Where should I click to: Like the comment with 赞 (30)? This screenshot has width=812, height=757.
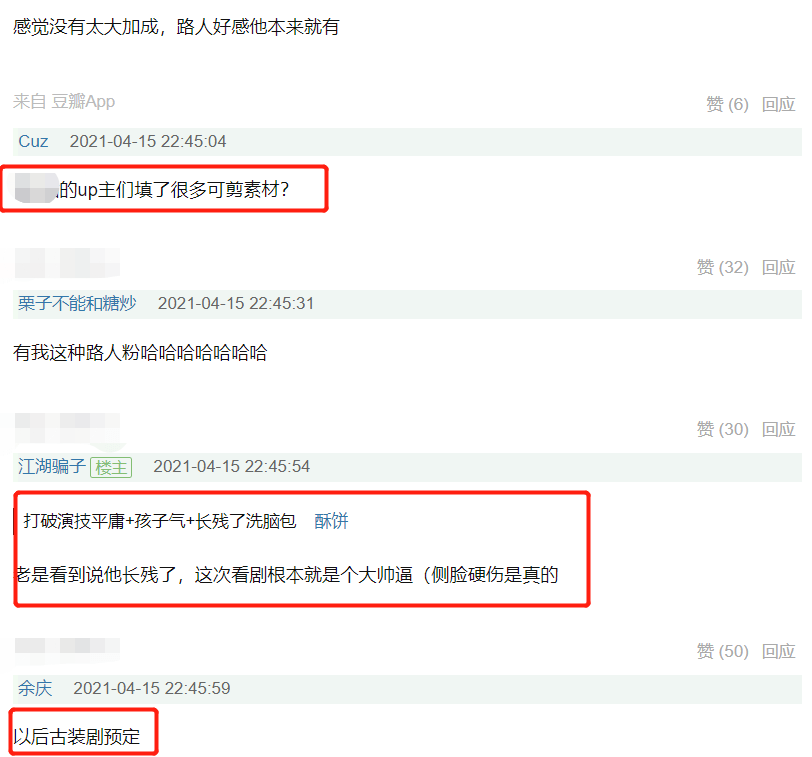point(722,429)
